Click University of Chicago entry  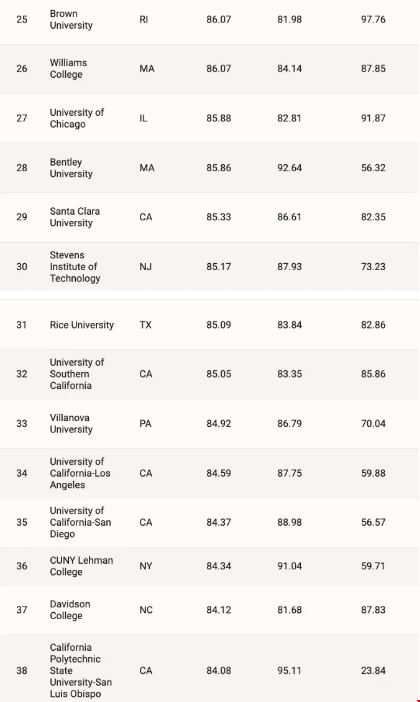pyautogui.click(x=77, y=118)
